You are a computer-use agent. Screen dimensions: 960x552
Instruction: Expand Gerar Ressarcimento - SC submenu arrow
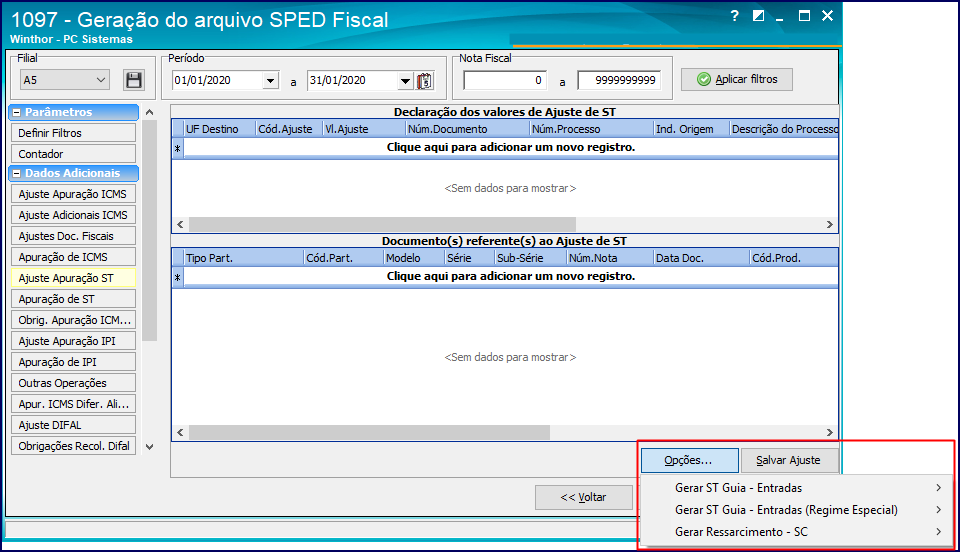coord(939,532)
